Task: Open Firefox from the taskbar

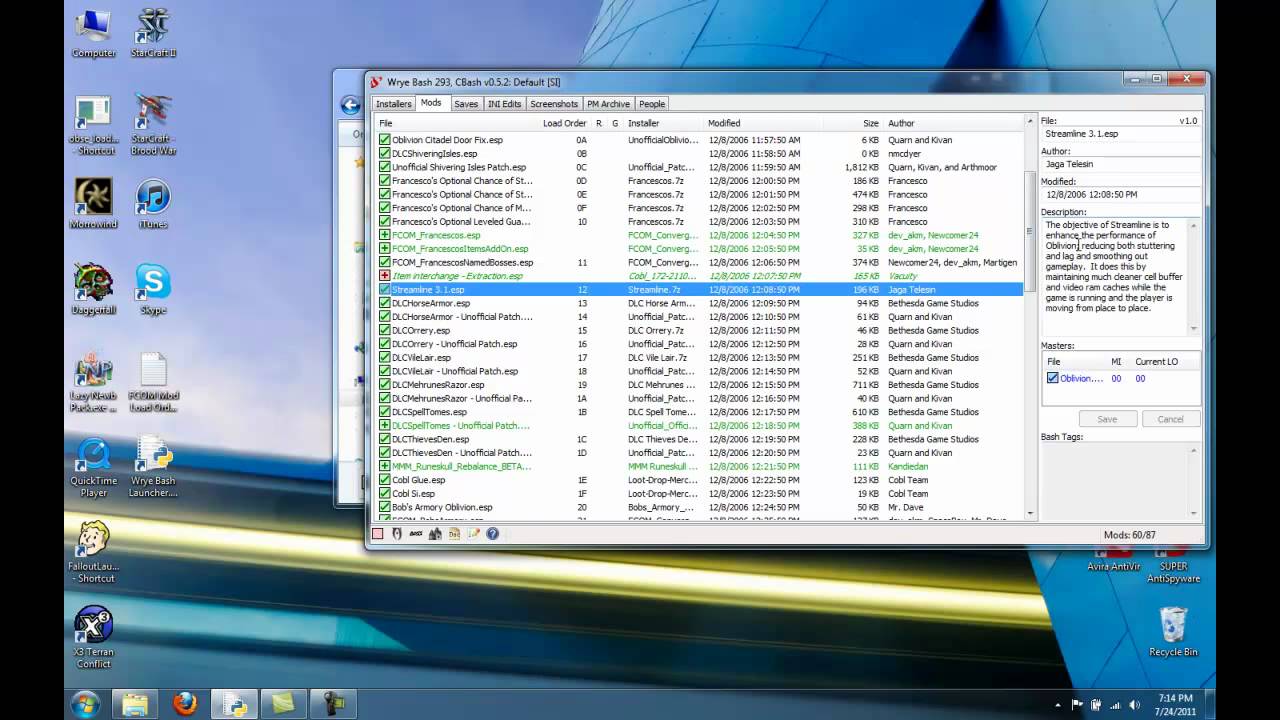Action: click(x=184, y=704)
